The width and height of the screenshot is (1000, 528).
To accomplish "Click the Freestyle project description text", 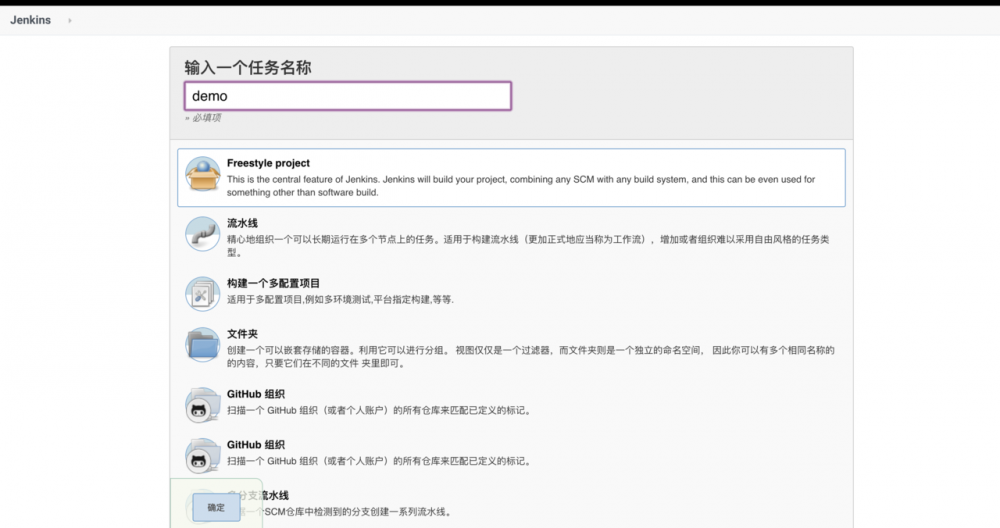I will [521, 186].
